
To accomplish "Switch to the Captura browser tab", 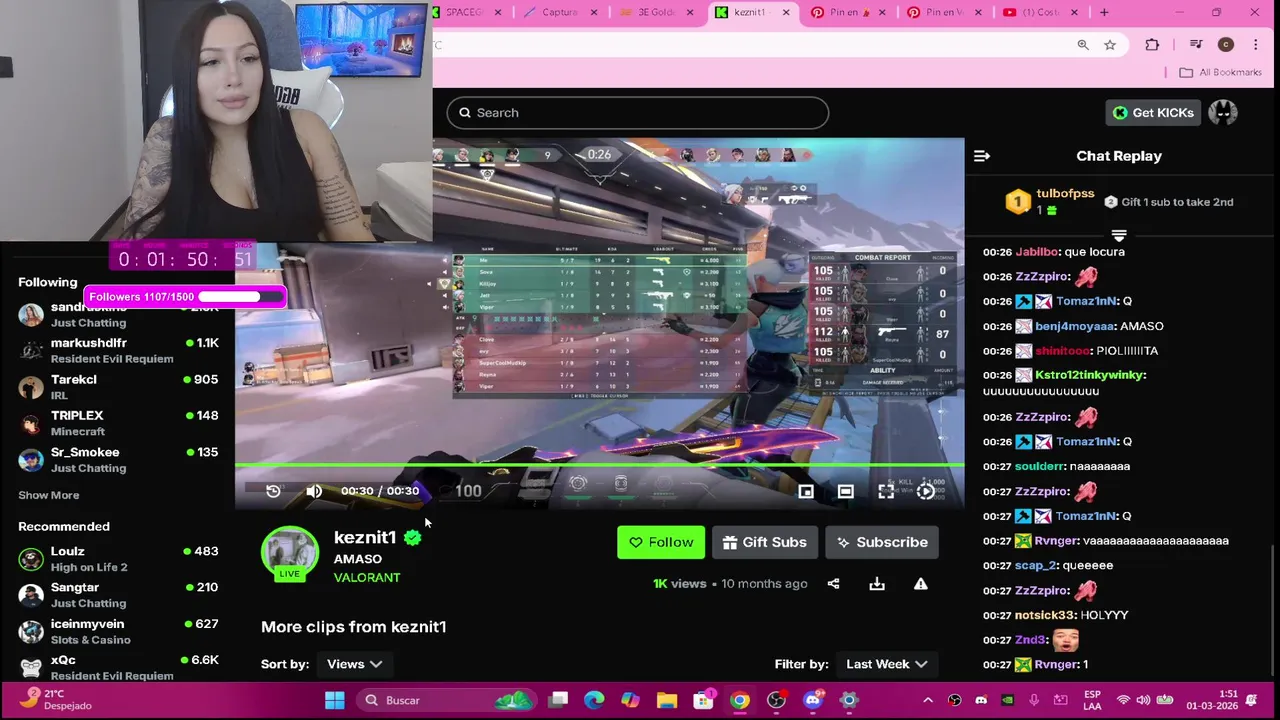I will [x=558, y=12].
